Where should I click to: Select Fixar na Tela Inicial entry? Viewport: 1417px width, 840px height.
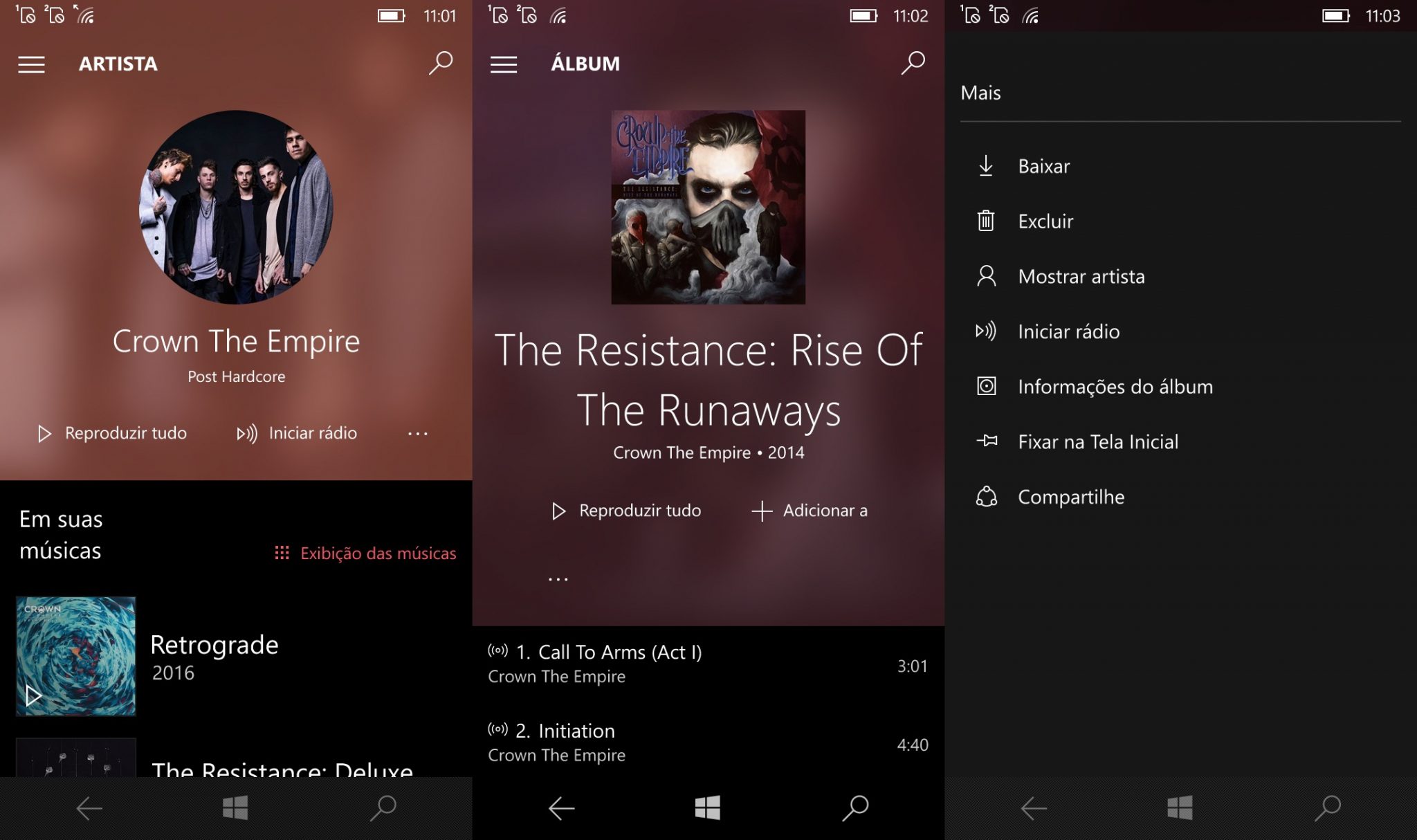pos(1180,441)
